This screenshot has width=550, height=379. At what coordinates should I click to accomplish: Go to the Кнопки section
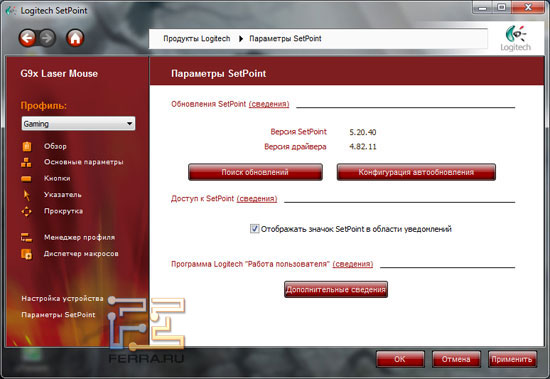tap(57, 179)
